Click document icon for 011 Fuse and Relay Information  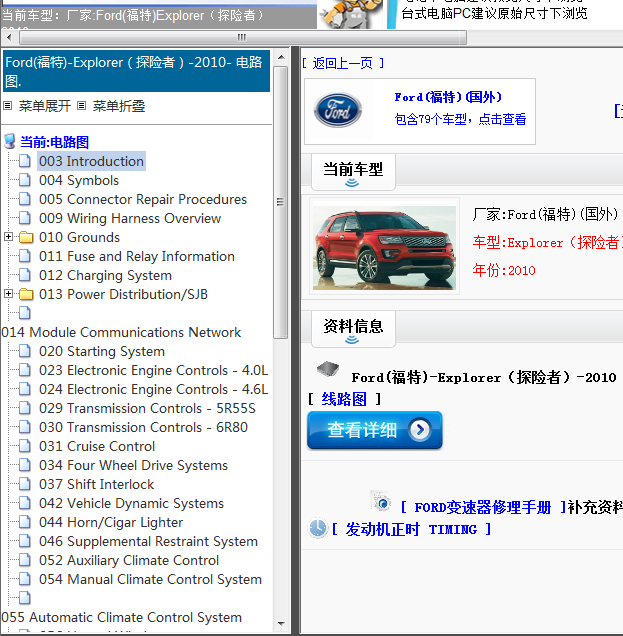click(25, 256)
